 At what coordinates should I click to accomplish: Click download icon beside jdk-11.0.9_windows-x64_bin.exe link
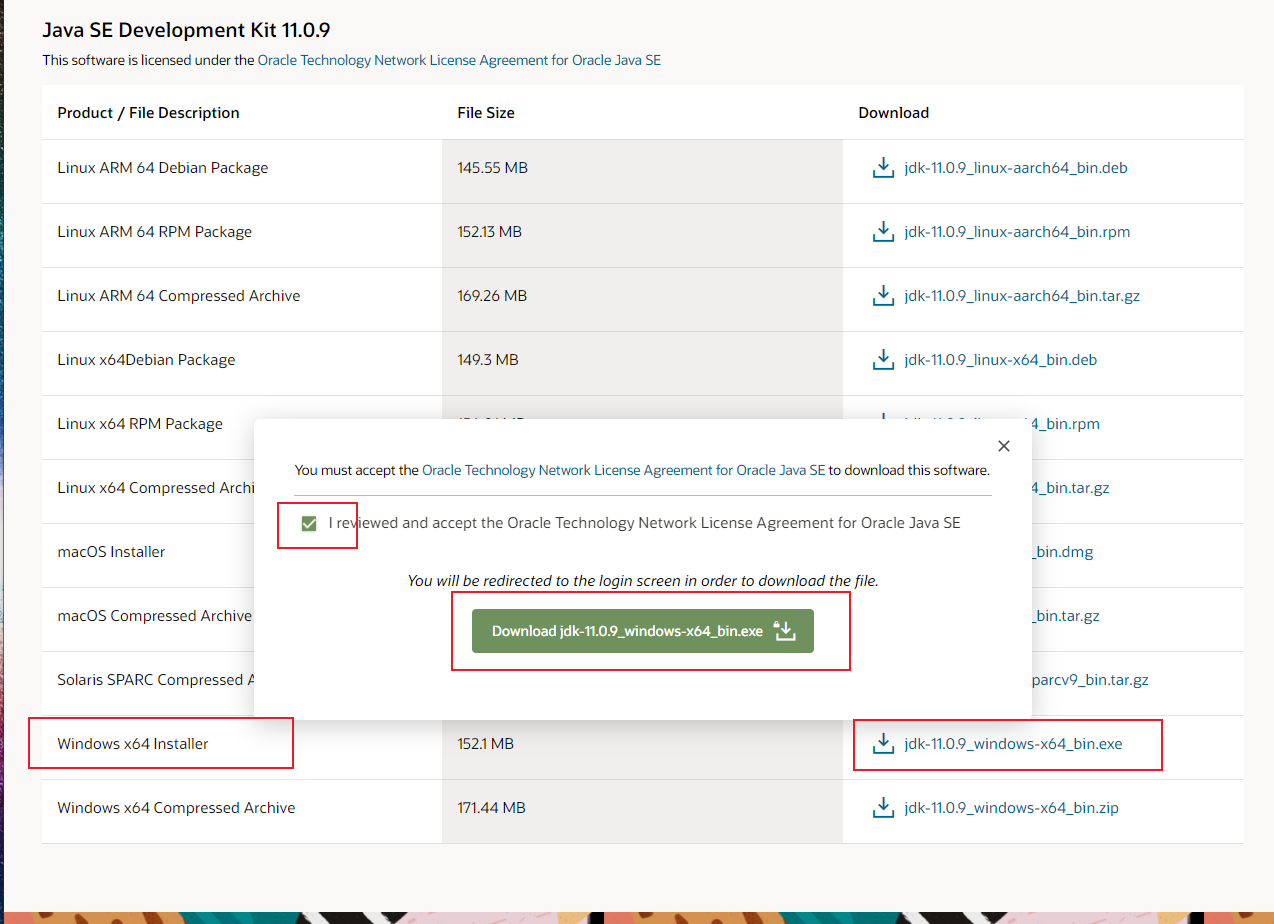click(883, 744)
